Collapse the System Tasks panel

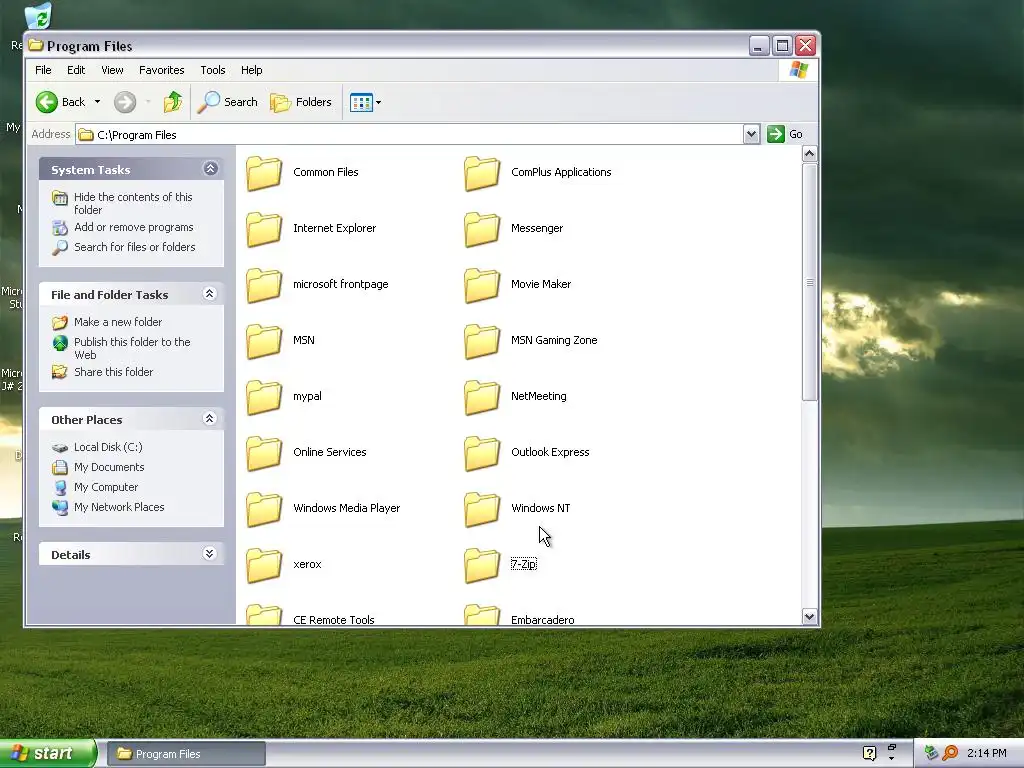point(210,168)
